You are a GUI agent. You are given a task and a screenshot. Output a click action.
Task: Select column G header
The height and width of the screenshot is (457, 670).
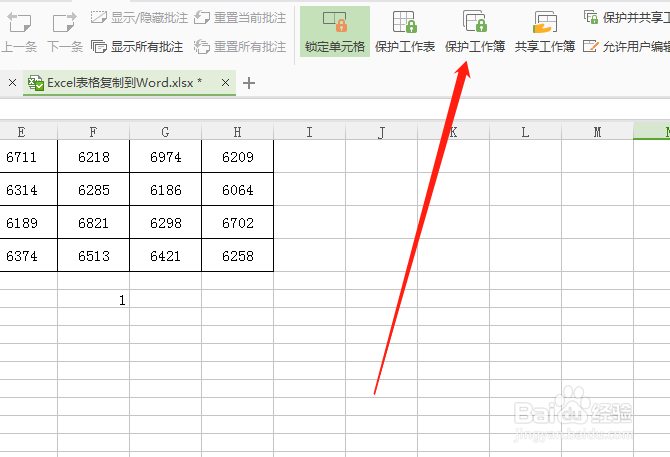pos(165,132)
